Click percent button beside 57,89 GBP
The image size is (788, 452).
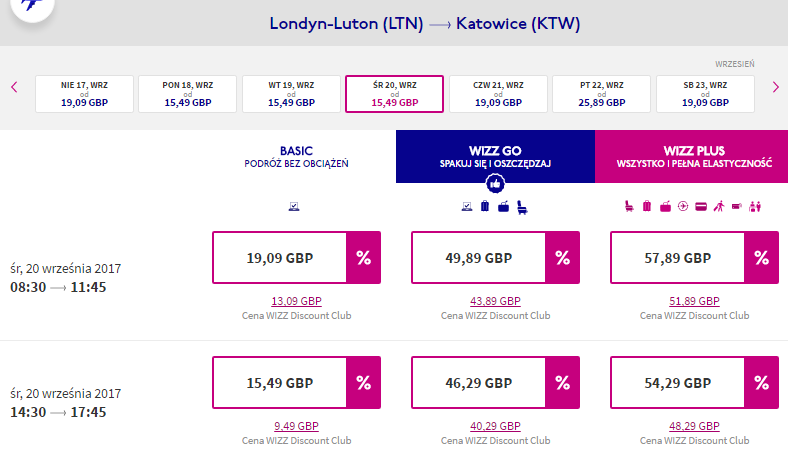[761, 257]
